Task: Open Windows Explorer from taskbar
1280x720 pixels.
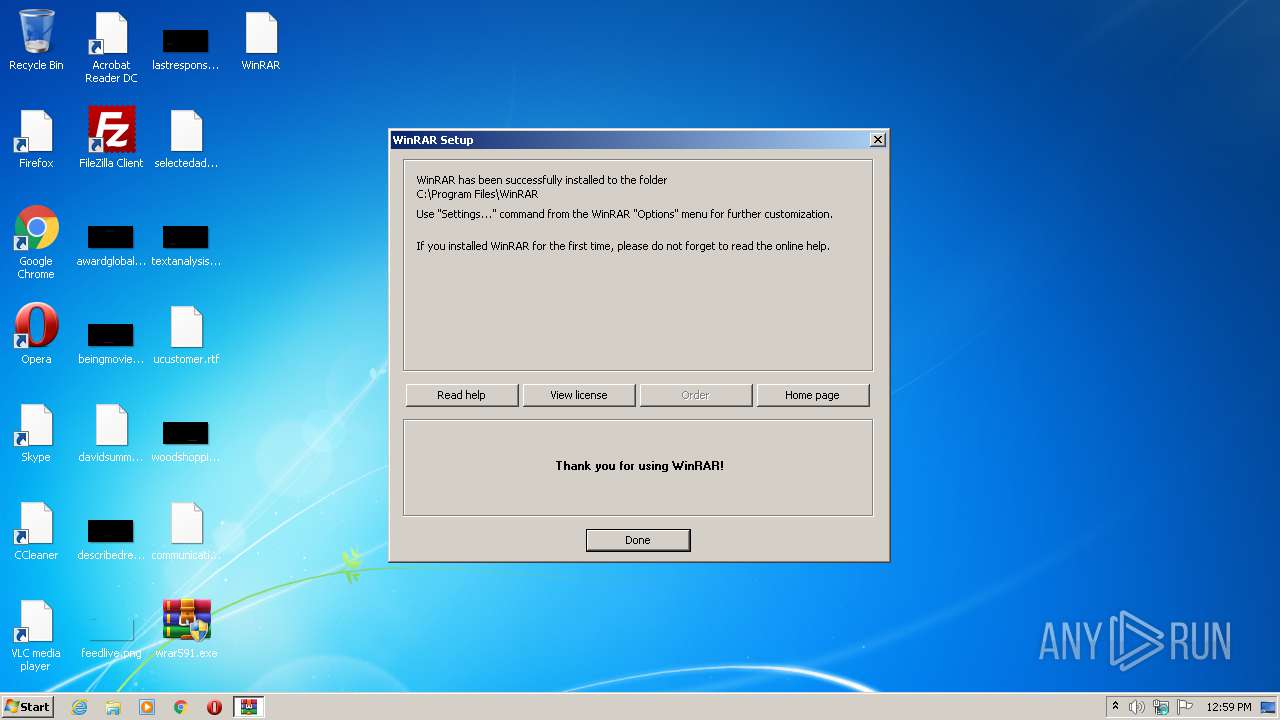Action: point(113,707)
